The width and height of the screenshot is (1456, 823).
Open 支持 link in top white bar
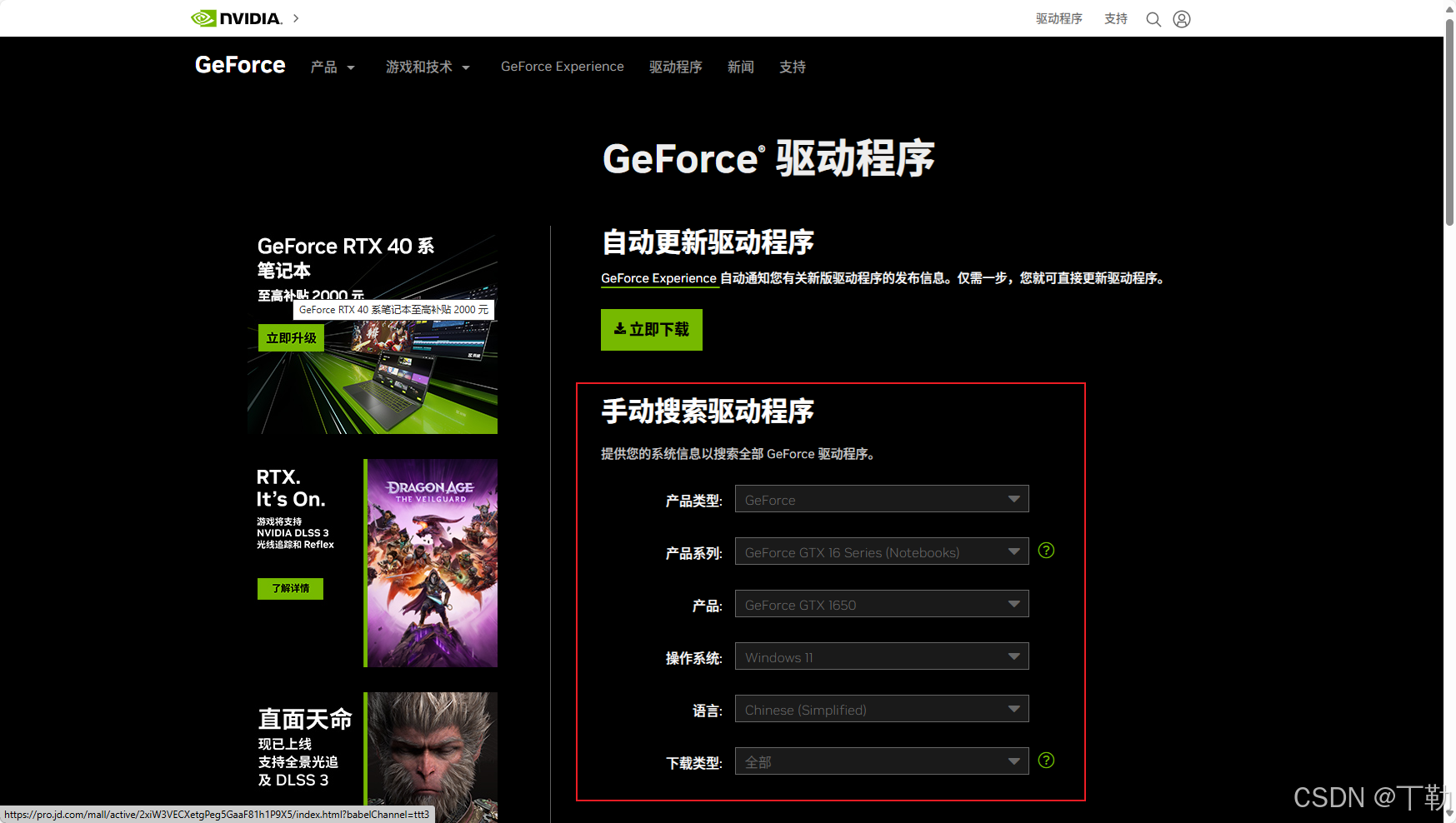click(1116, 18)
